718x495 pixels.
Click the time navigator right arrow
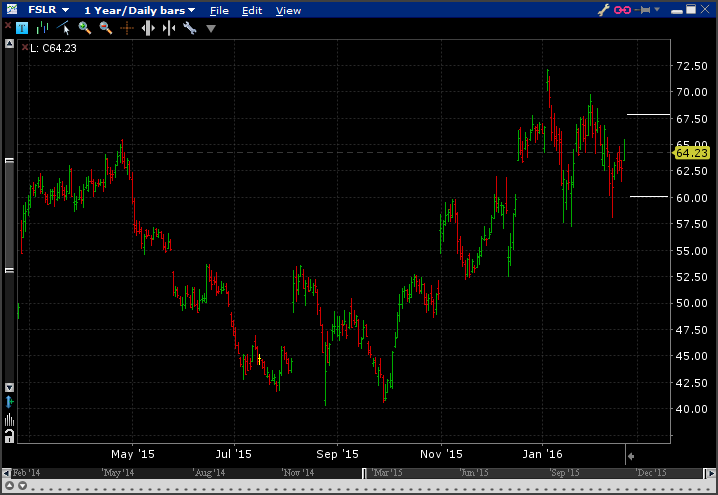point(711,473)
